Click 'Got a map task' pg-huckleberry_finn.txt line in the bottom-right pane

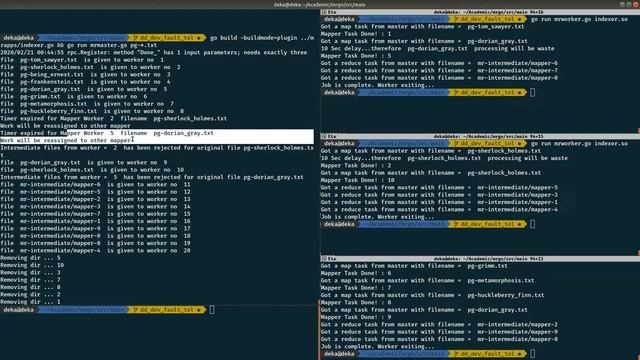tap(432, 296)
